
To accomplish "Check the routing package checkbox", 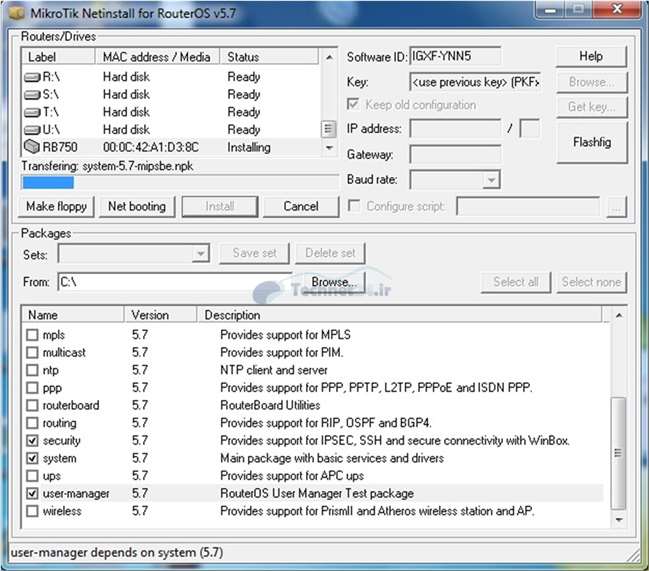I will pyautogui.click(x=32, y=423).
